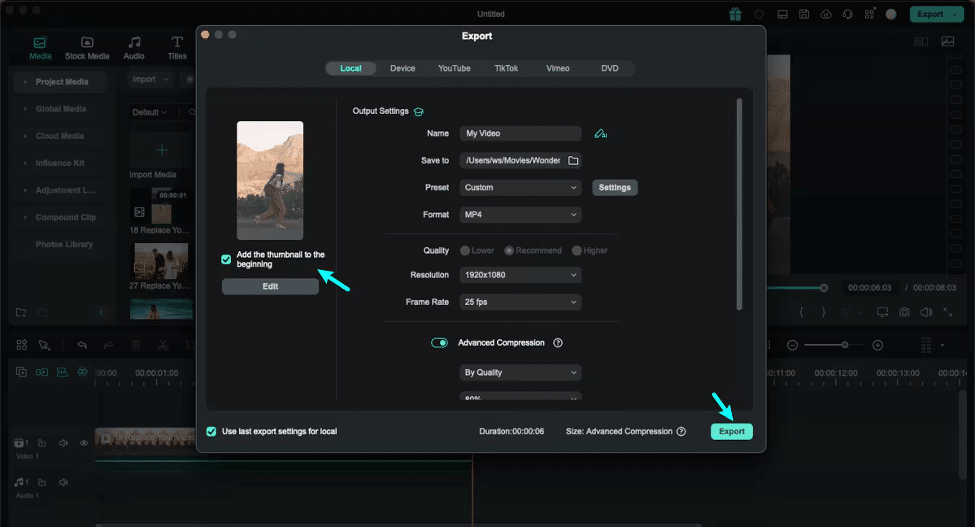The width and height of the screenshot is (977, 527).
Task: Open the Default sort dropdown in media panel
Action: coord(150,112)
